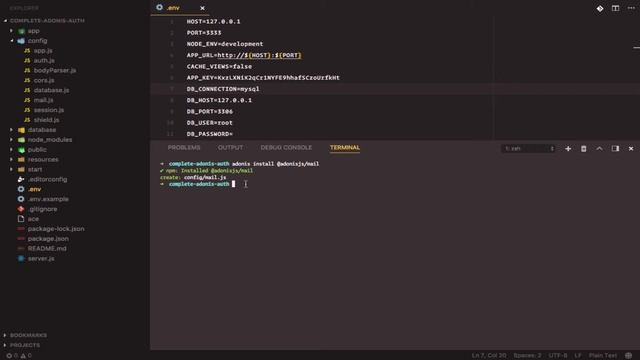Open app.js in the config folder
This screenshot has height=360, width=640.
43,51
